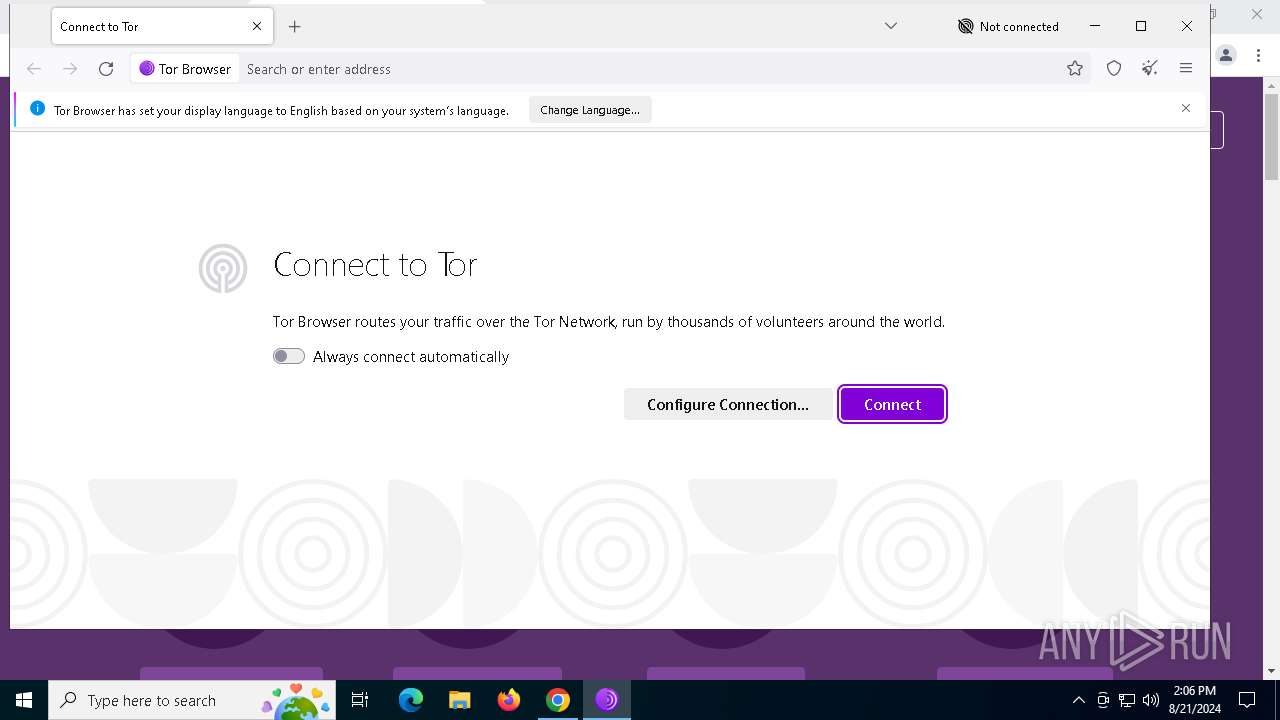Screen dimensions: 1280x720
Task: Open Configure Connection settings
Action: (728, 404)
